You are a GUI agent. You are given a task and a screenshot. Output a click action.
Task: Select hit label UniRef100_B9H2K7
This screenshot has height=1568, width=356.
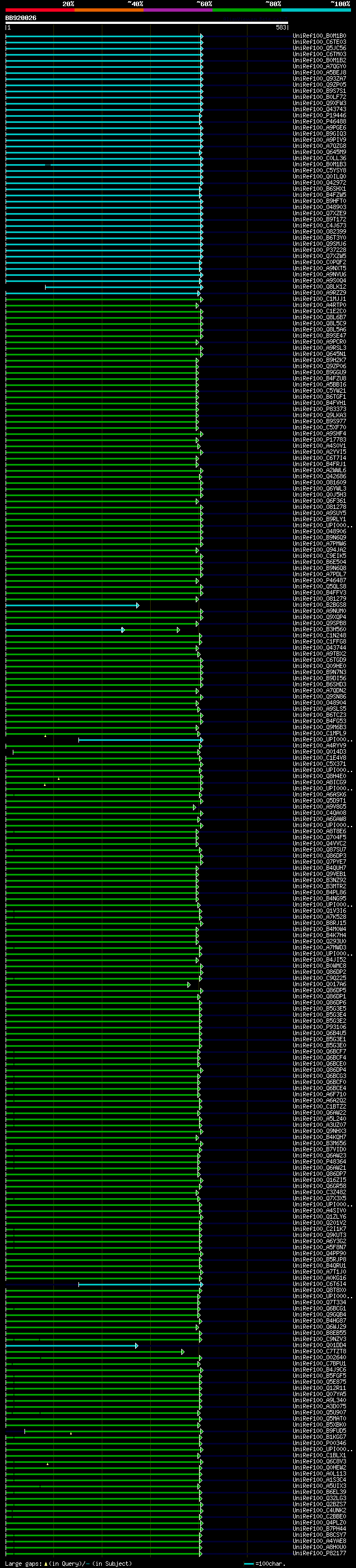pyautogui.click(x=319, y=360)
